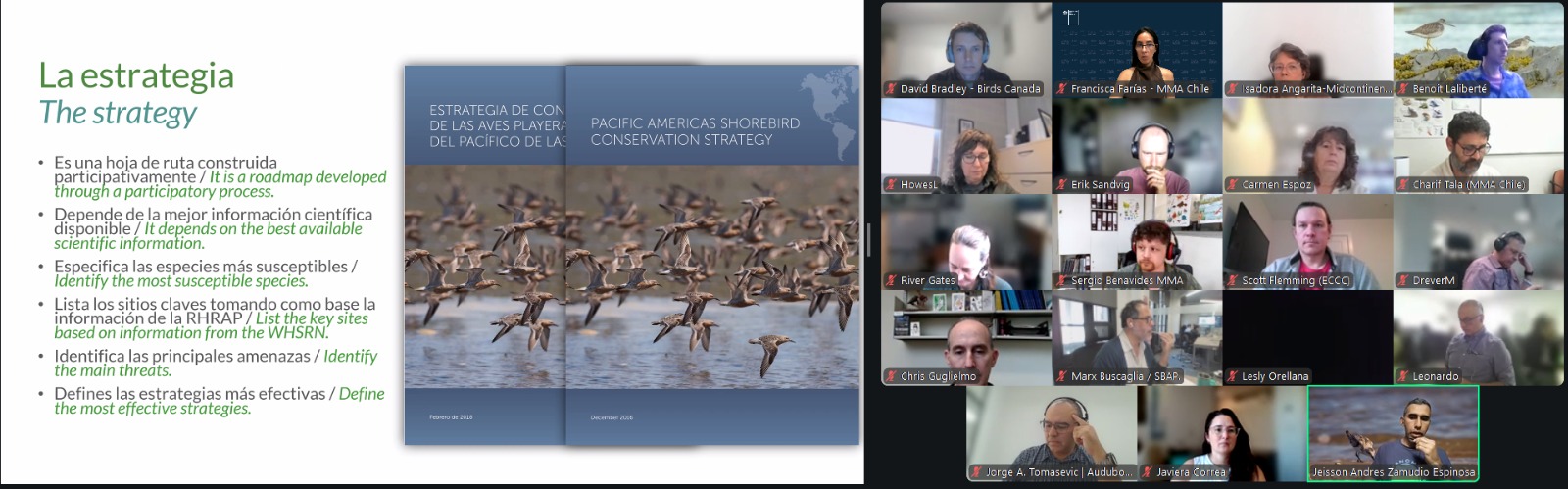Click the Marx Buscaglia / SBAP name label
The width and height of the screenshot is (1568, 489).
click(x=1126, y=376)
